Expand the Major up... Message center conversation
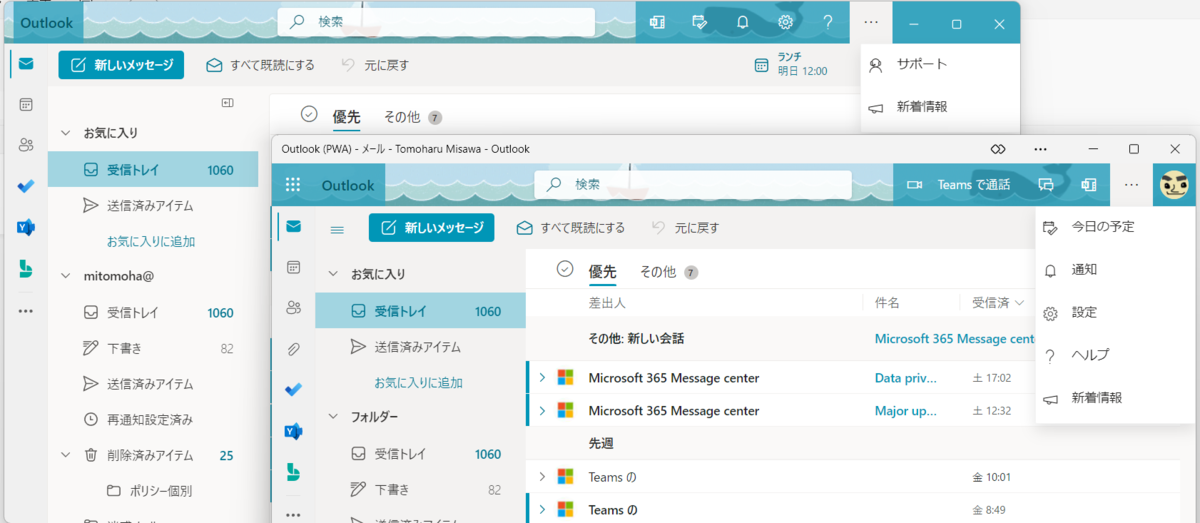Viewport: 1200px width, 523px height. 543,410
